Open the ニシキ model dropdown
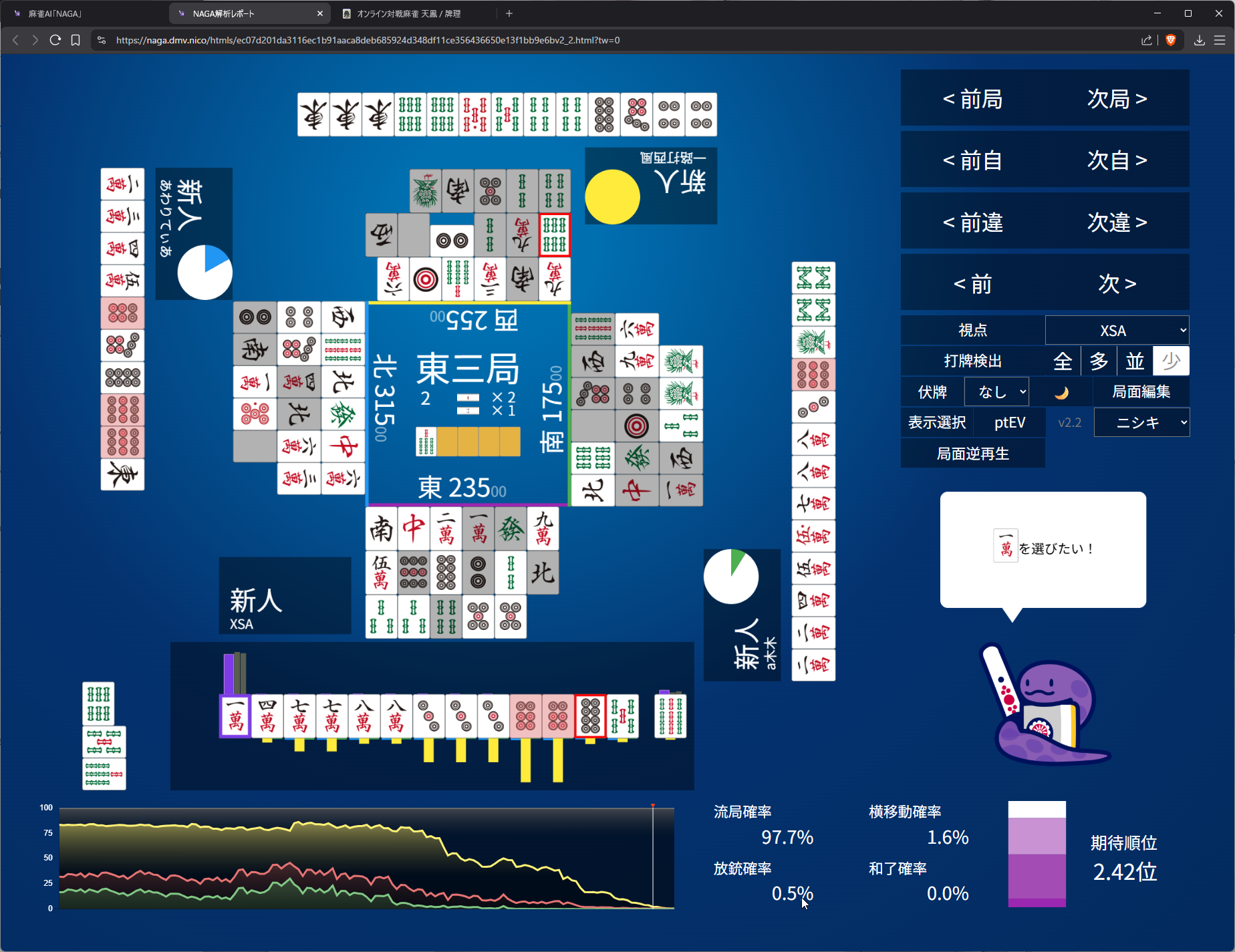The height and width of the screenshot is (952, 1235). pos(1141,423)
